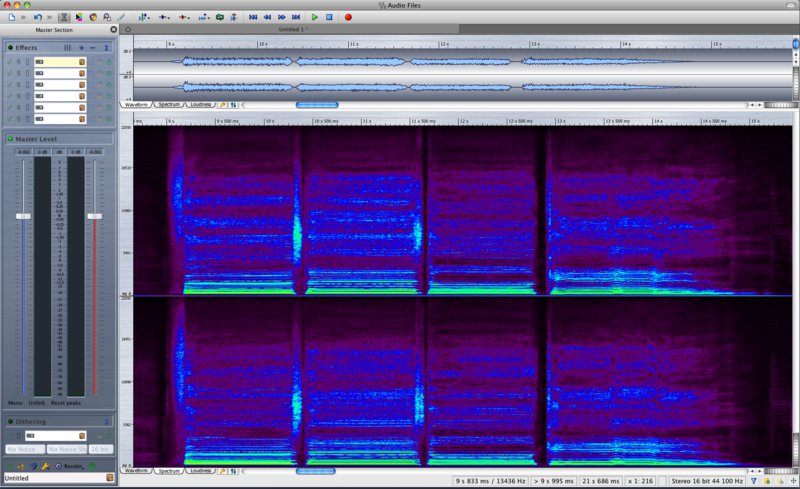Open the preset menu beside Untitled

pyautogui.click(x=110, y=478)
